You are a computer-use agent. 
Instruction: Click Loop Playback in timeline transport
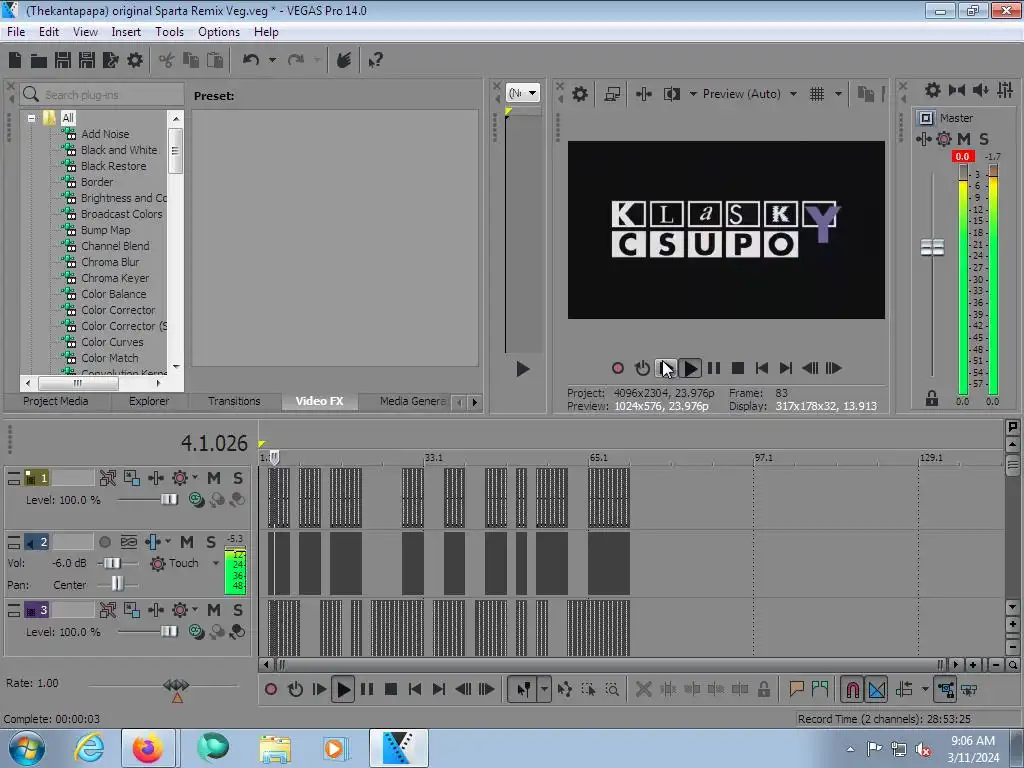(x=295, y=689)
